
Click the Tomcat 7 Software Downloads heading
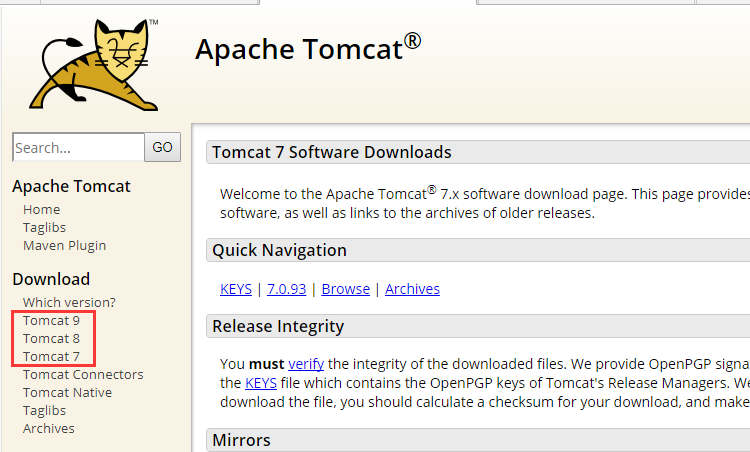(x=331, y=152)
